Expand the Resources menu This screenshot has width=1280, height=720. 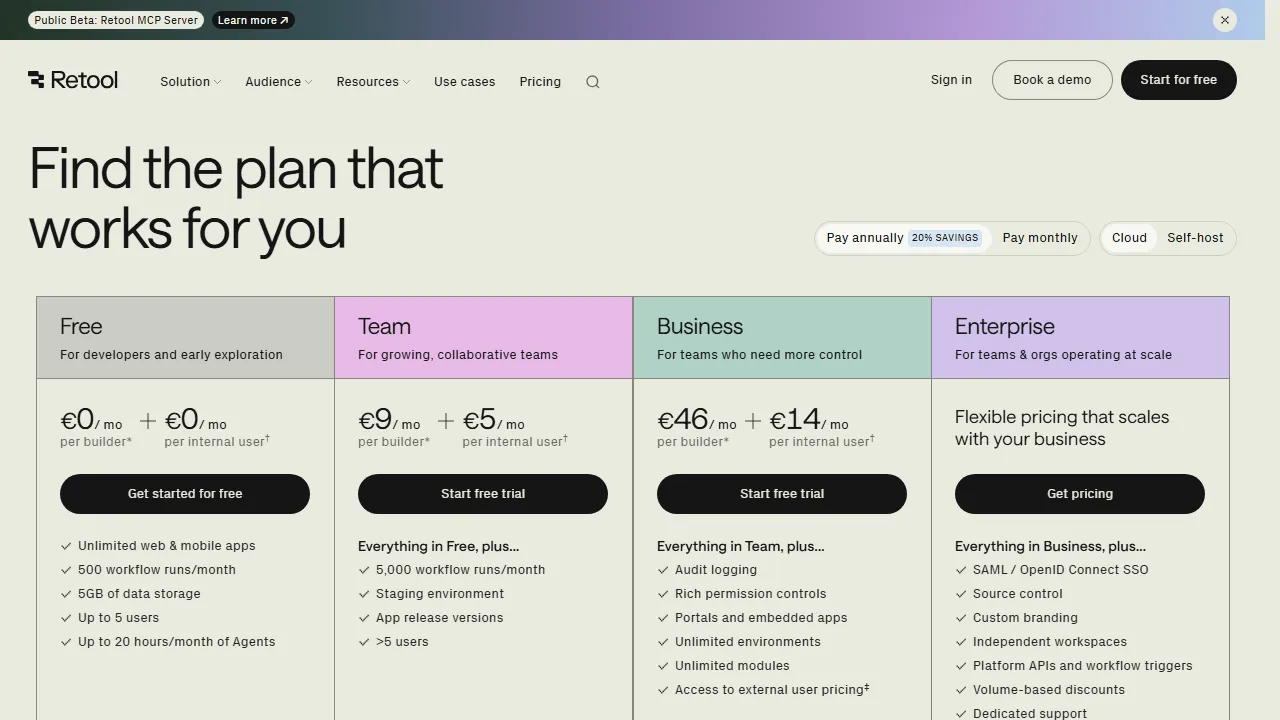click(x=373, y=82)
